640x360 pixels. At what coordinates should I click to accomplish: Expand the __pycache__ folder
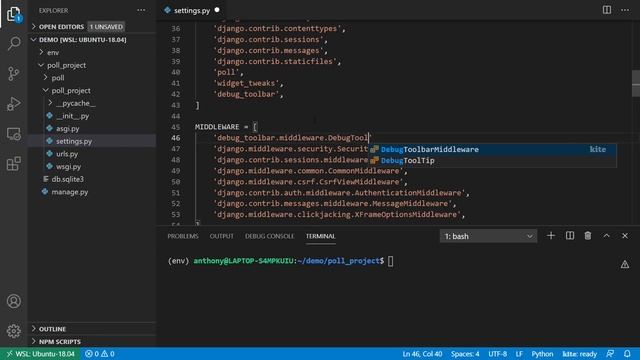pyautogui.click(x=50, y=103)
